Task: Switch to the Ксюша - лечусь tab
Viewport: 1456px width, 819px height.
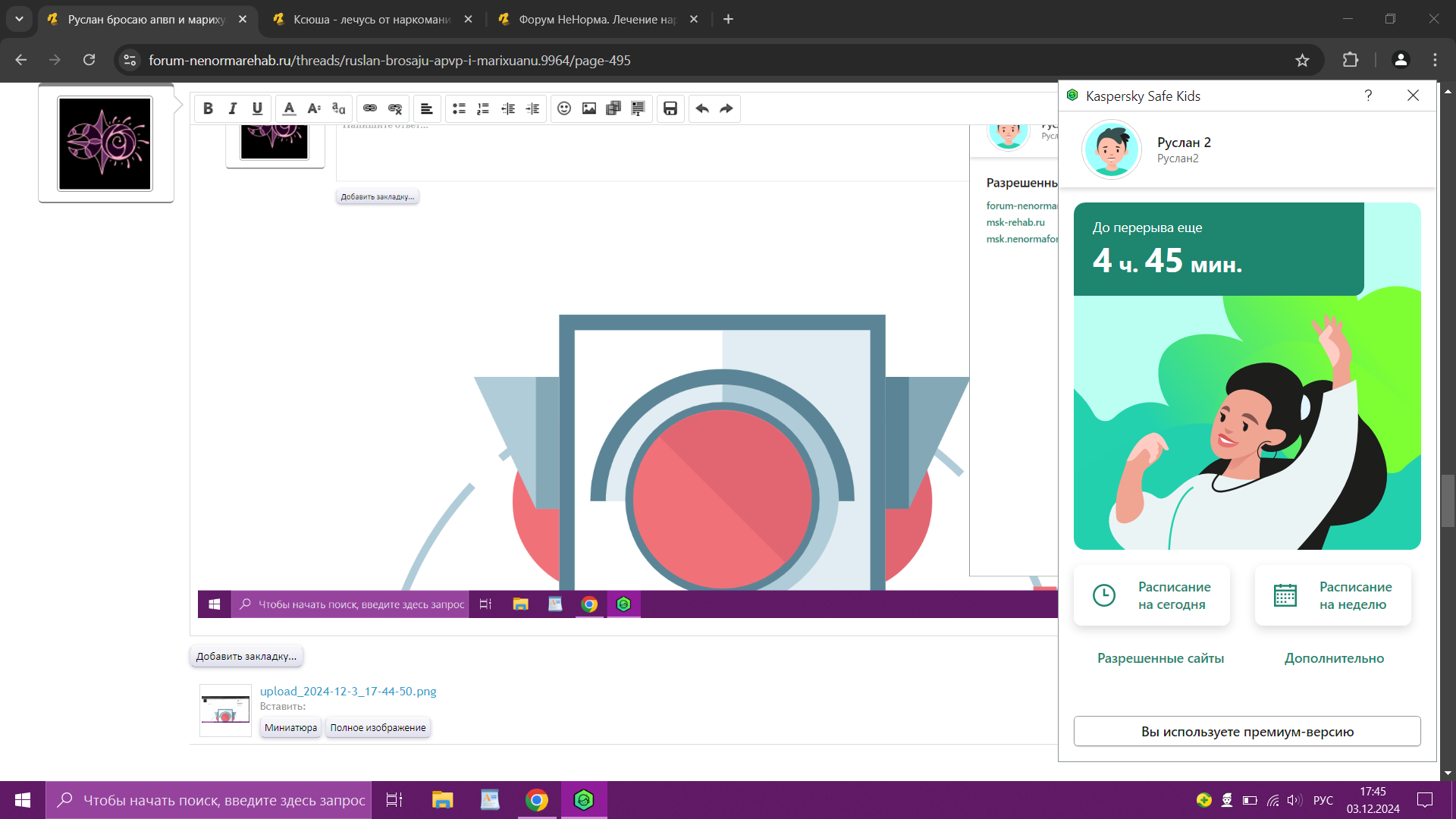Action: click(x=372, y=19)
